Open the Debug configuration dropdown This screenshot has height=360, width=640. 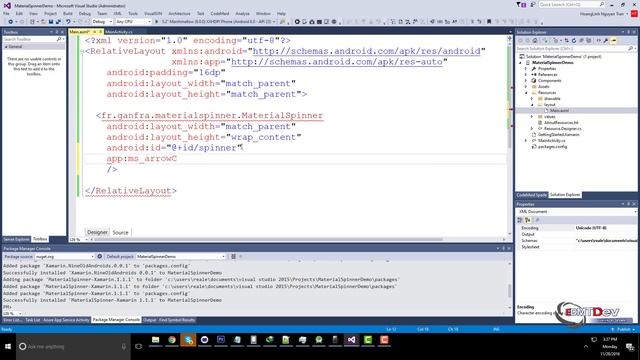click(x=102, y=22)
